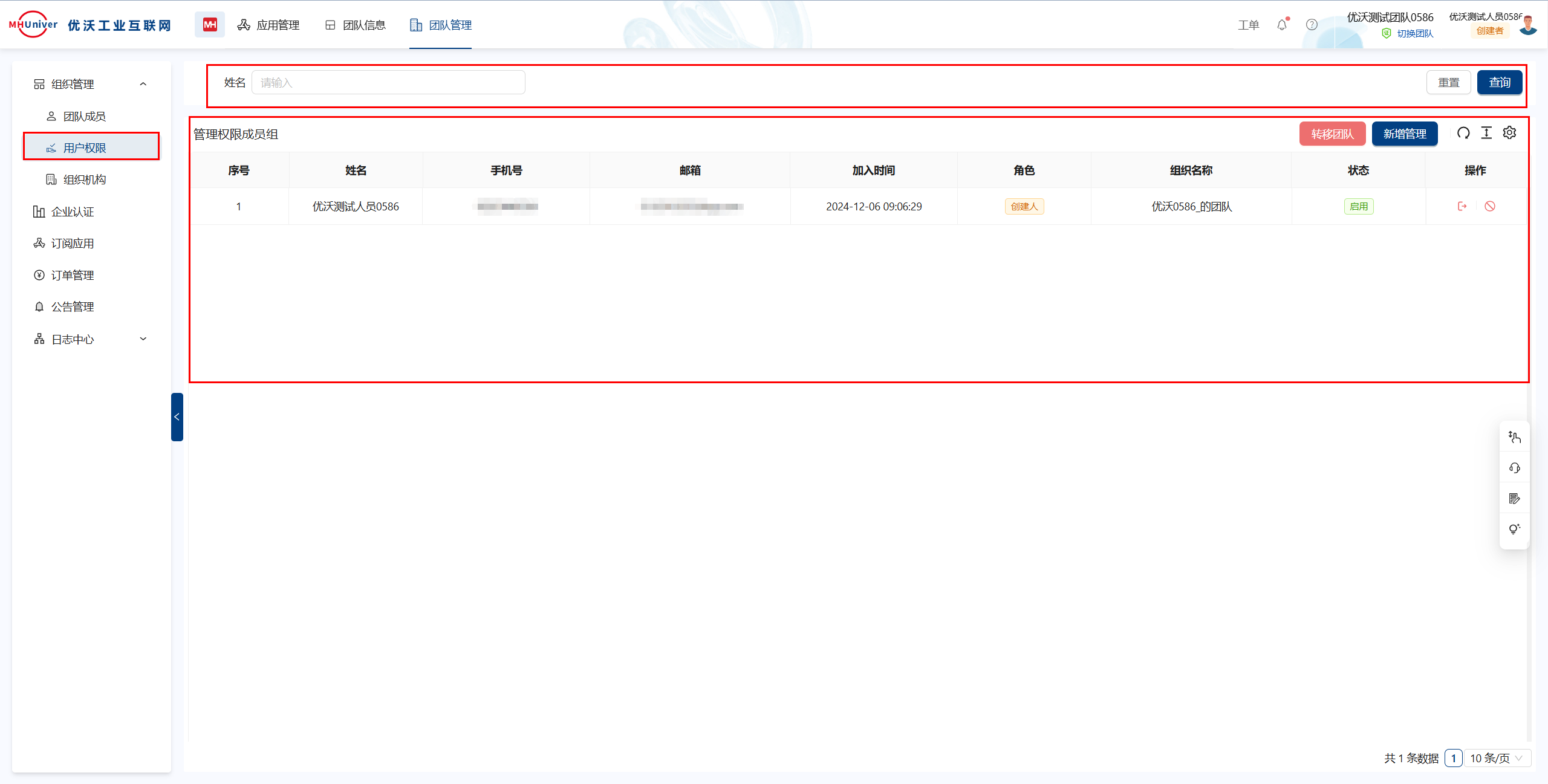Image resolution: width=1548 pixels, height=784 pixels.
Task: Click the MH red logo icon
Action: pos(210,25)
